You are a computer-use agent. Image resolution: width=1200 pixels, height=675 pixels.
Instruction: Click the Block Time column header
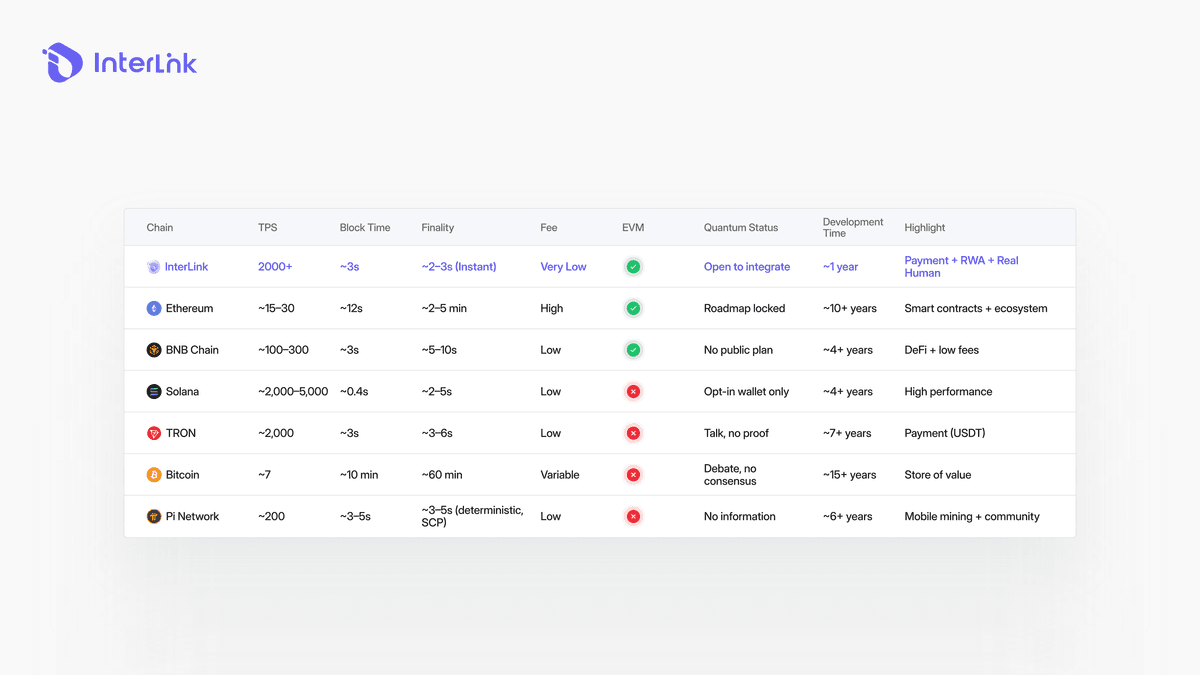pos(365,228)
